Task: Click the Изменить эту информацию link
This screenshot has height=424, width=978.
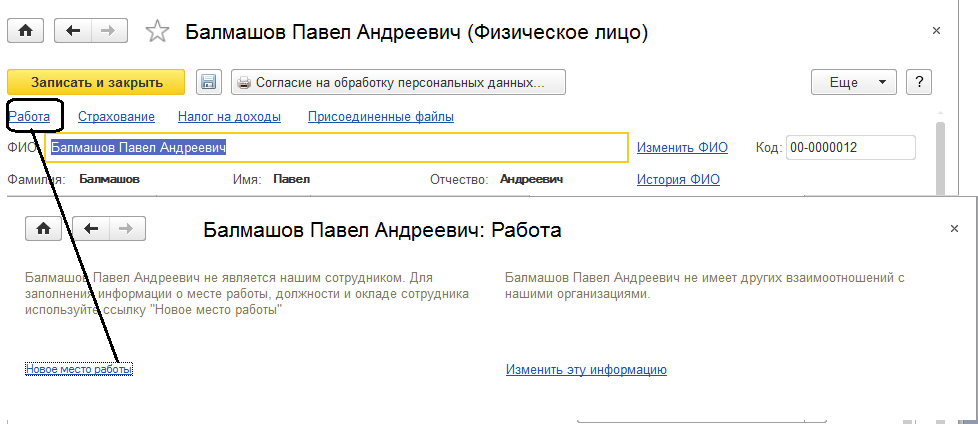Action: (x=586, y=370)
